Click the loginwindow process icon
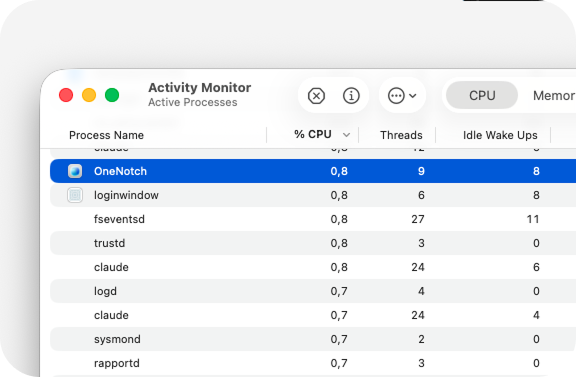The image size is (576, 377). 75,195
